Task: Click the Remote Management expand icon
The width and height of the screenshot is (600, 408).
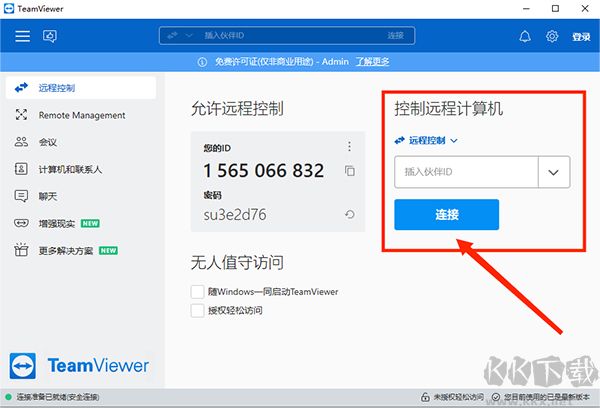Action: [x=21, y=114]
